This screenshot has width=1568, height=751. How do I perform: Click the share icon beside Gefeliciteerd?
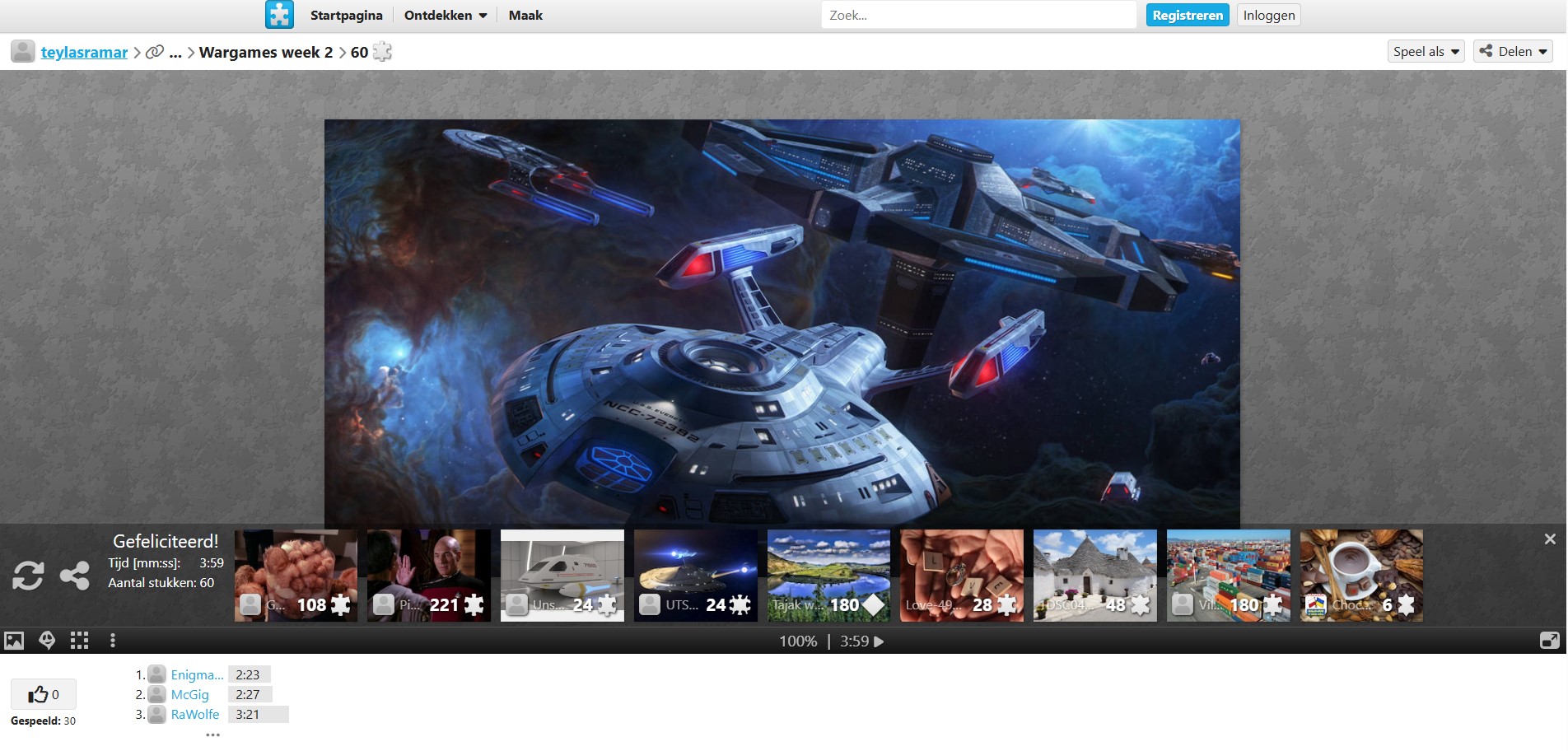coord(75,575)
